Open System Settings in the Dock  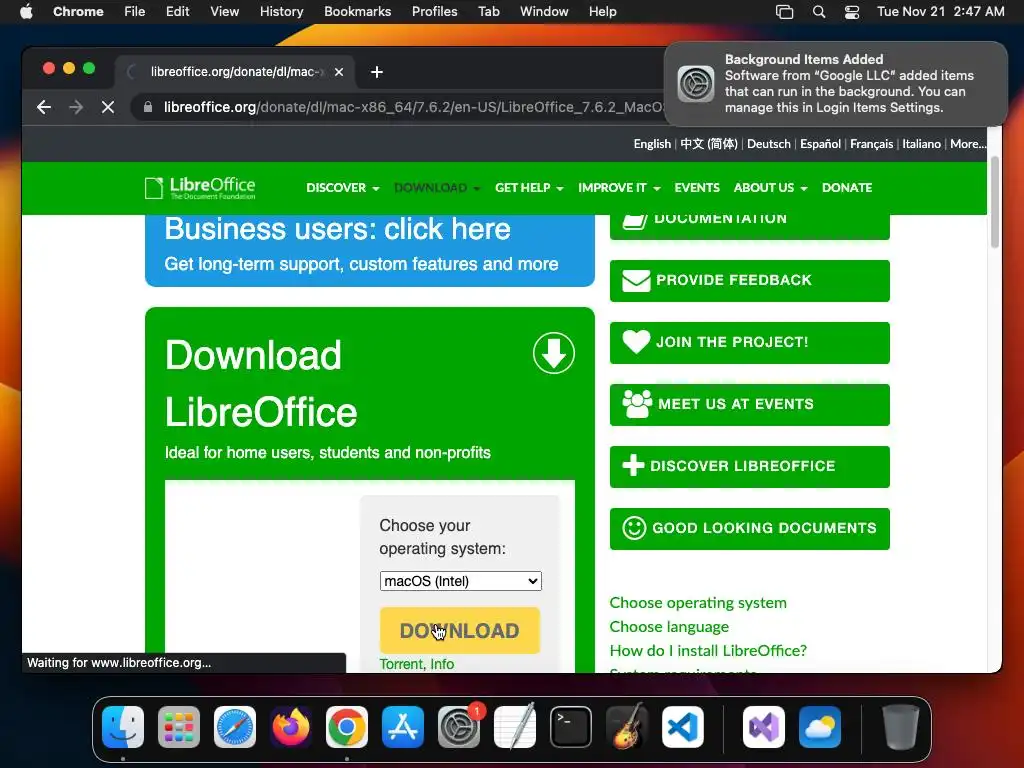(458, 727)
